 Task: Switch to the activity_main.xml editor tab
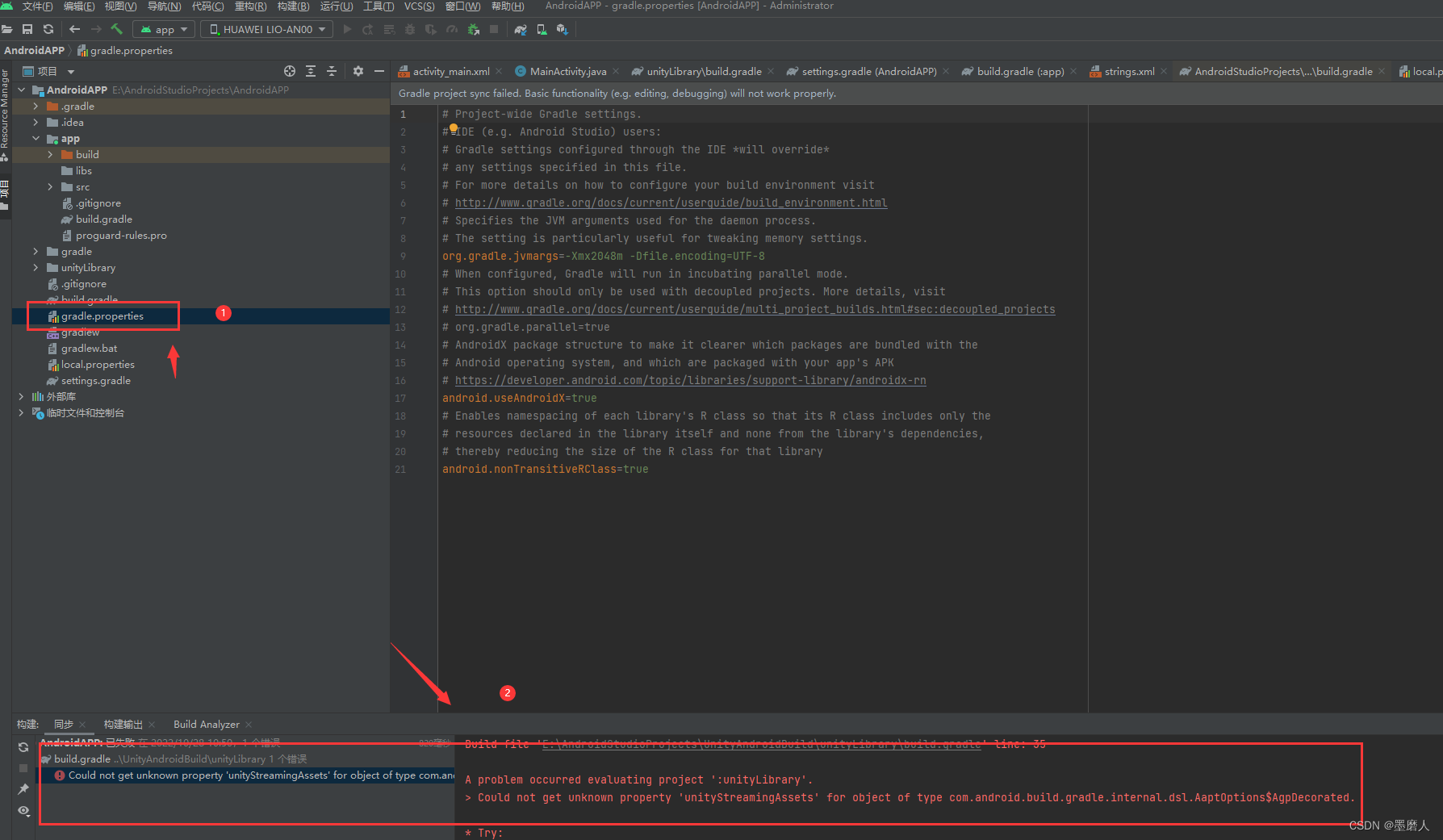(450, 71)
